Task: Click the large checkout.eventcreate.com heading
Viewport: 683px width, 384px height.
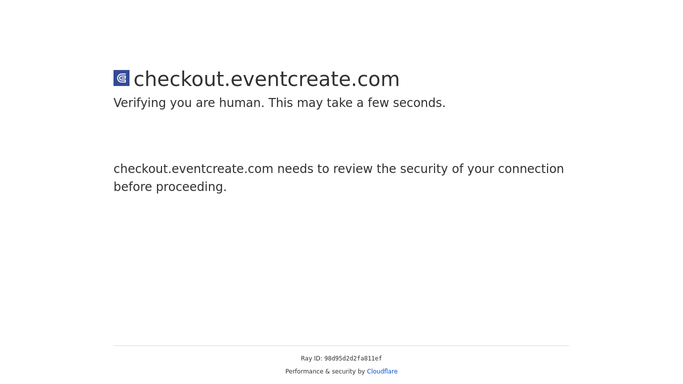Action: pyautogui.click(x=267, y=79)
